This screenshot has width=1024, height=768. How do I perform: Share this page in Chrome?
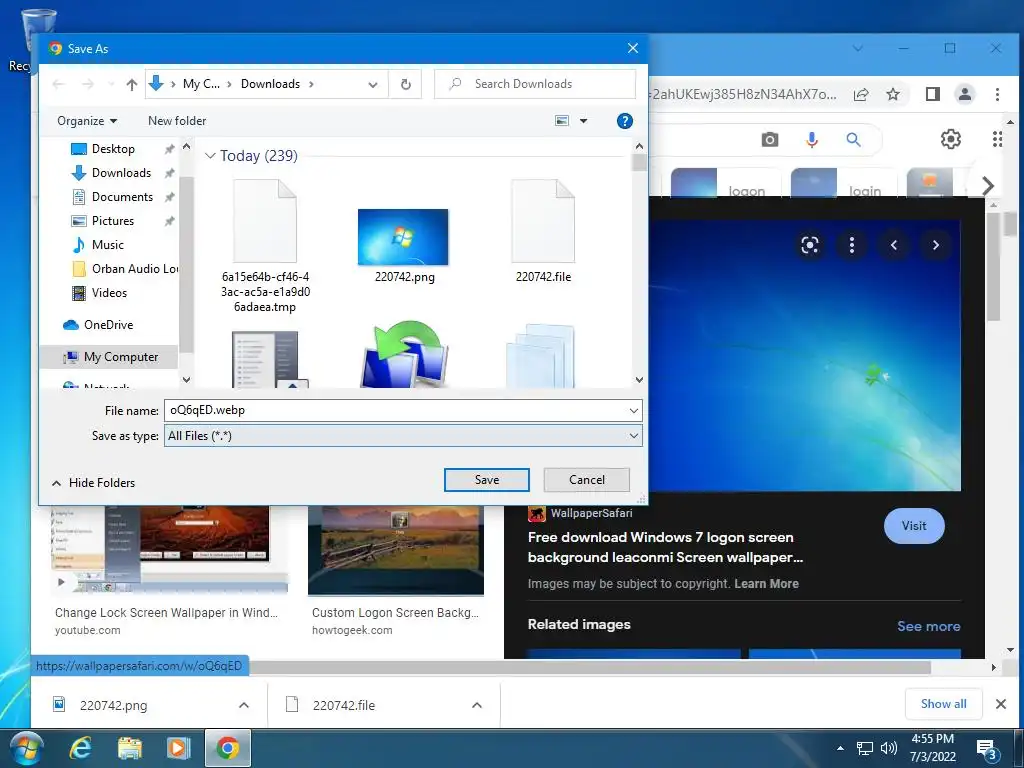pos(861,95)
